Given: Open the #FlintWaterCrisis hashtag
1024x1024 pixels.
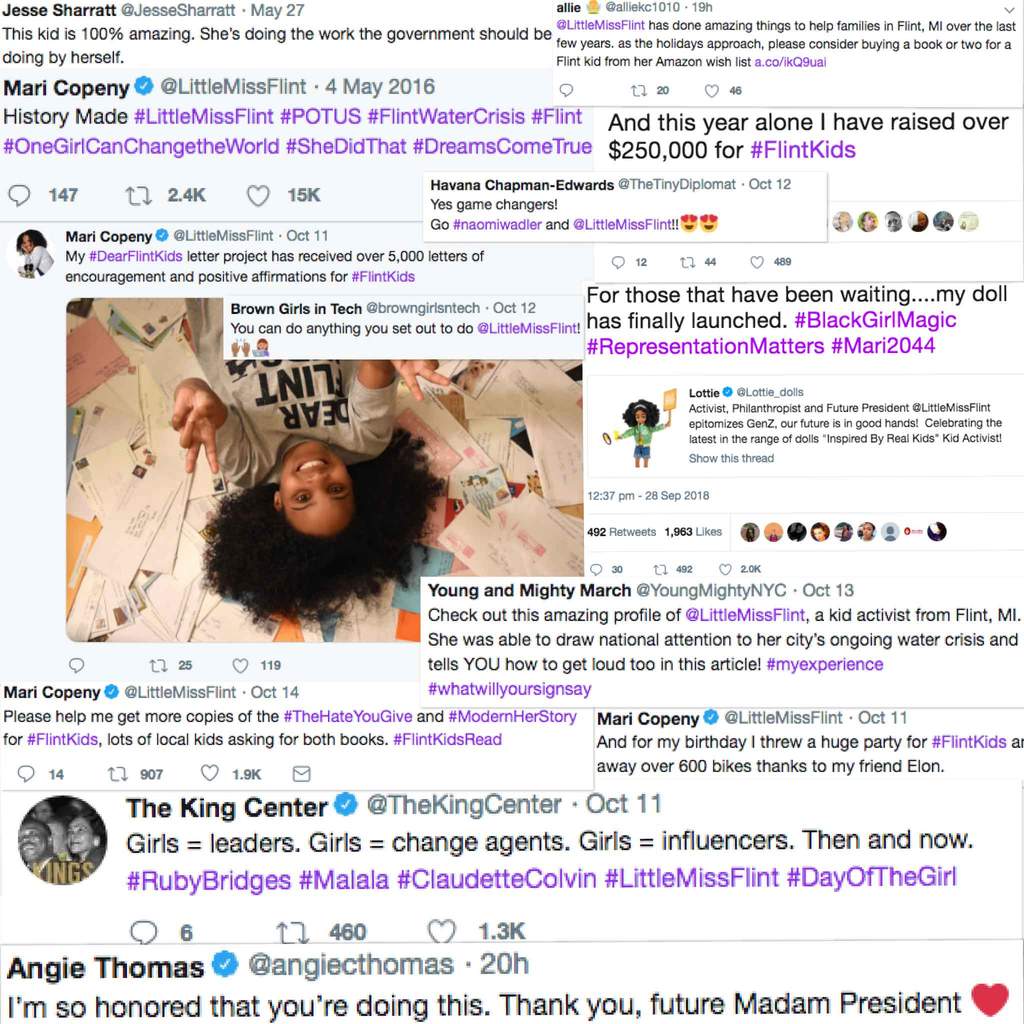Looking at the screenshot, I should [x=446, y=117].
